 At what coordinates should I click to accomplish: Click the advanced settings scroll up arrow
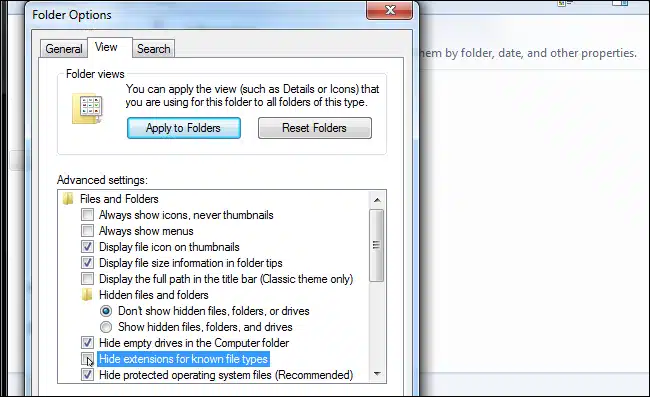tap(377, 200)
